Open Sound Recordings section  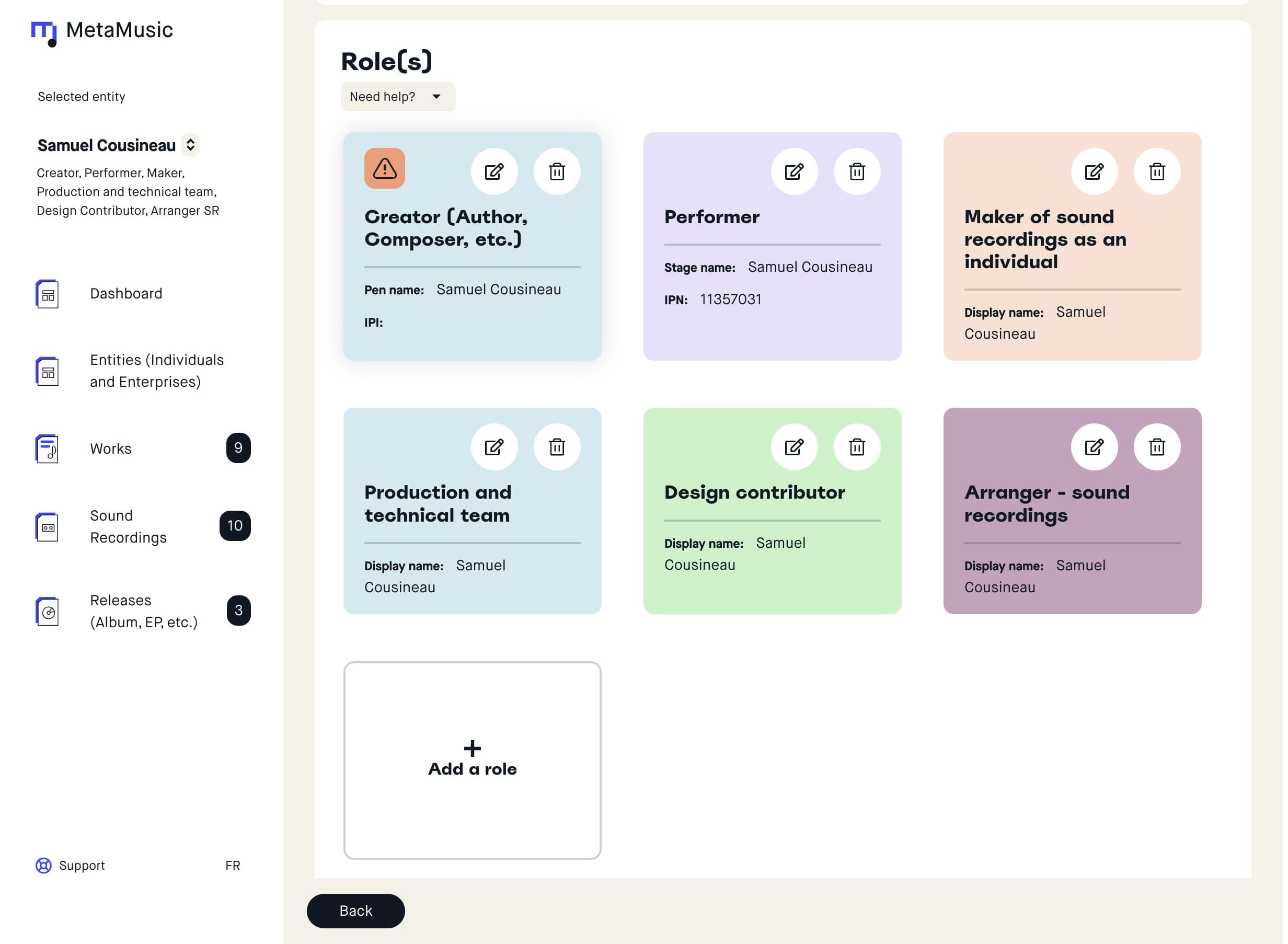point(128,526)
